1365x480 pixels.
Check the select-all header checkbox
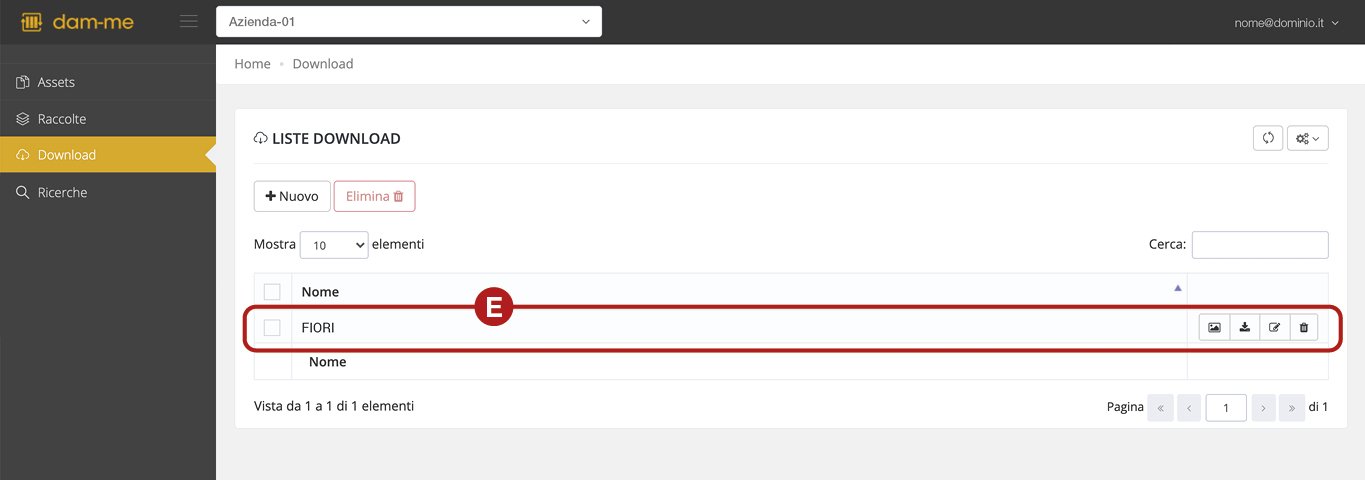coord(272,291)
